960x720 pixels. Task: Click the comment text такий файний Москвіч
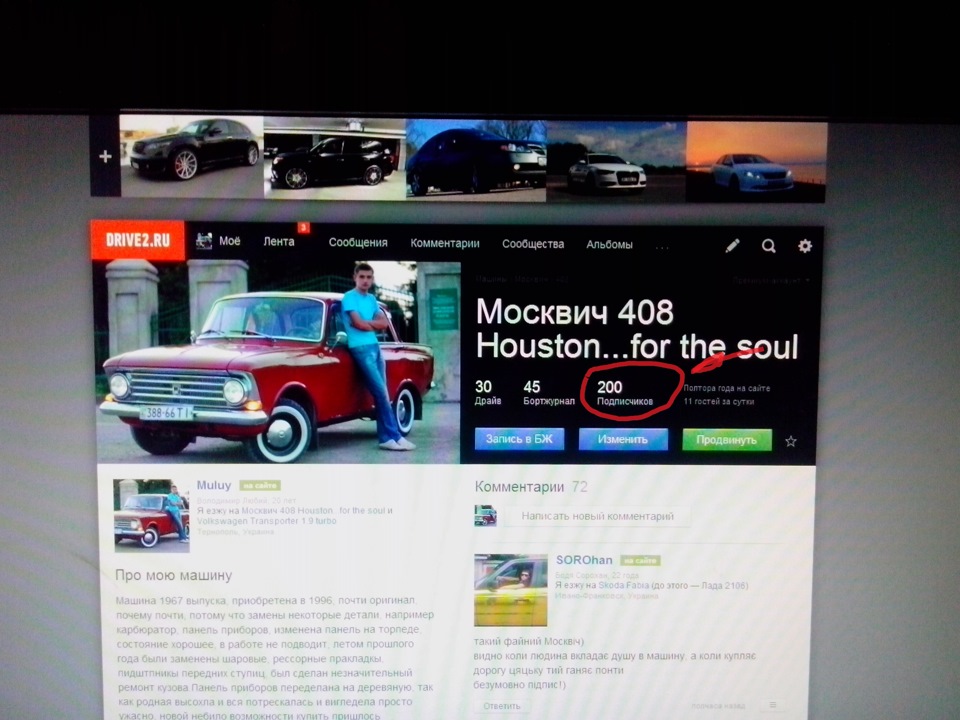(x=529, y=641)
